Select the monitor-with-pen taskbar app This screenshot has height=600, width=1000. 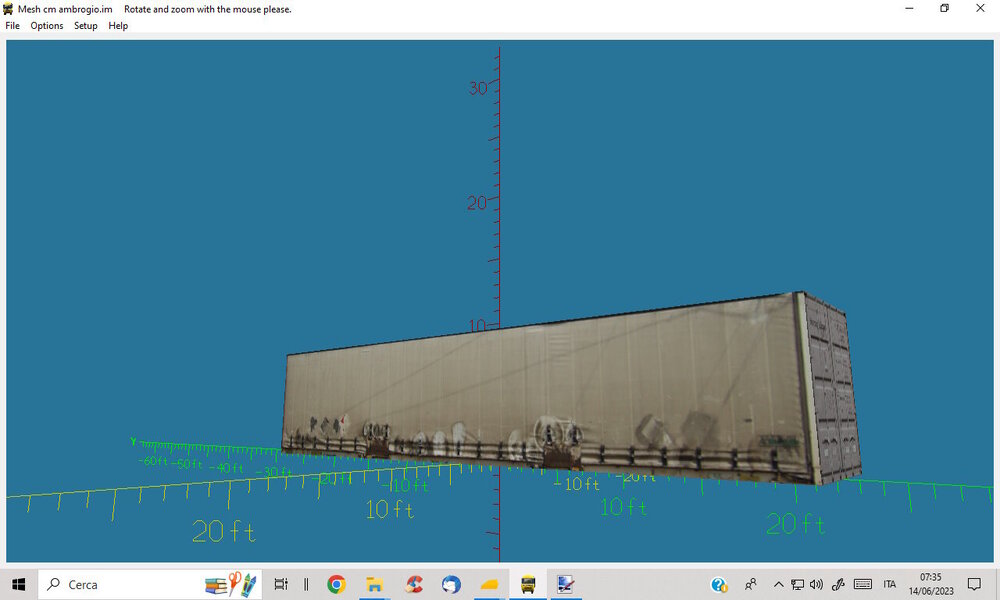566,584
